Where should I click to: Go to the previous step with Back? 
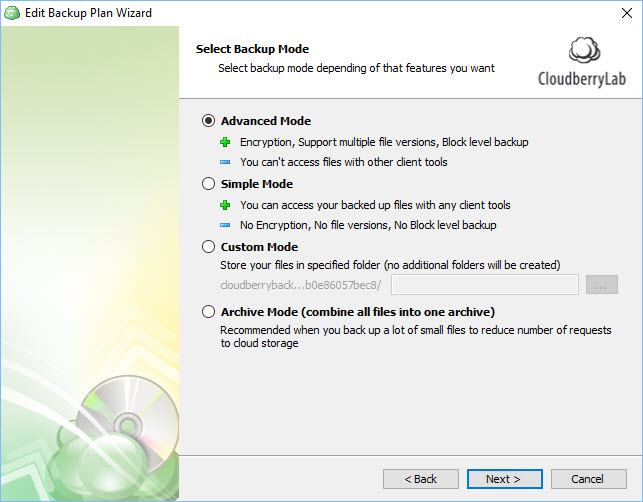point(421,479)
